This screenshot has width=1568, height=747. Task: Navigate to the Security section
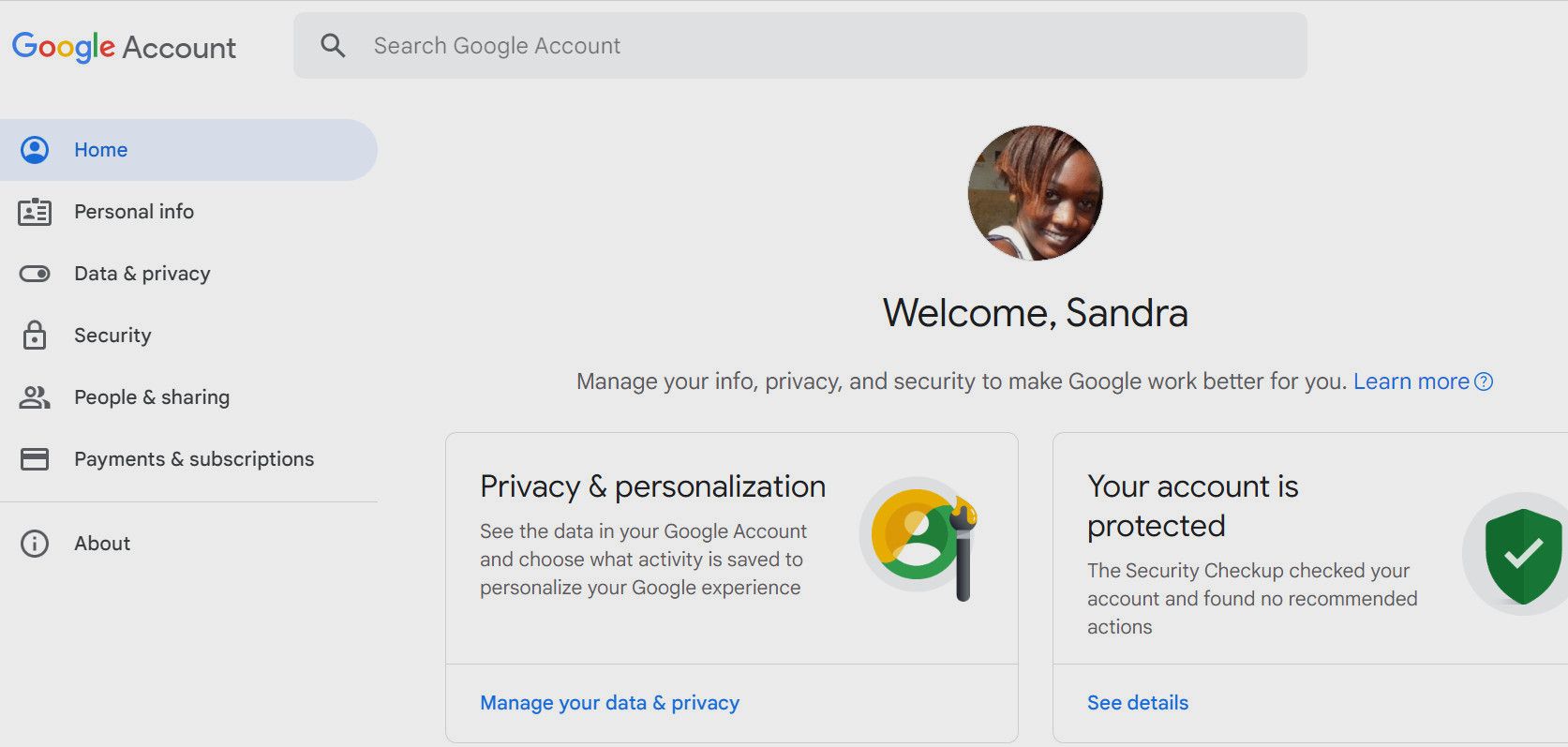click(x=112, y=335)
